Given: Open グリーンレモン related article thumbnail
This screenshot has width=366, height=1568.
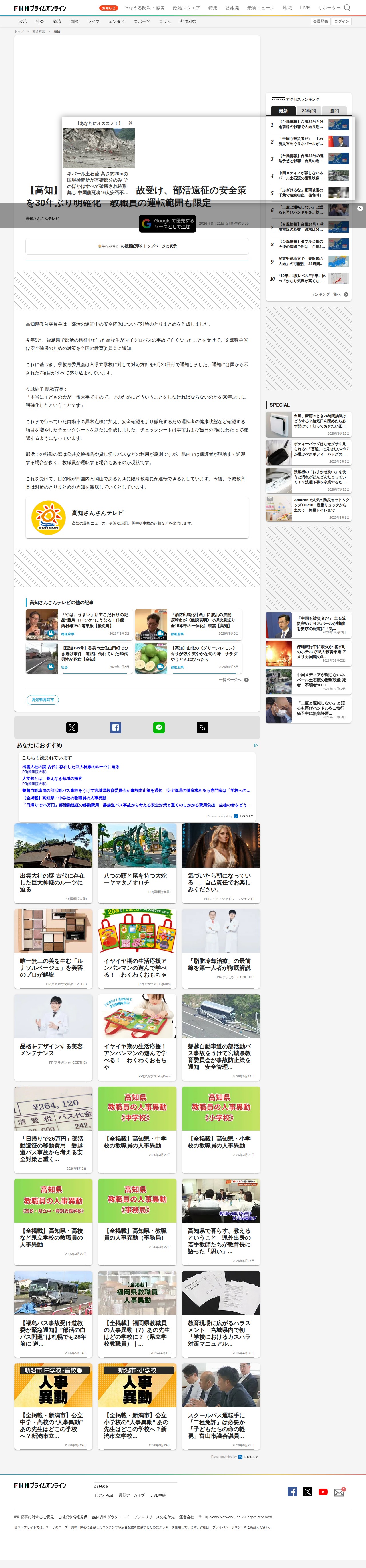Looking at the screenshot, I should (151, 658).
